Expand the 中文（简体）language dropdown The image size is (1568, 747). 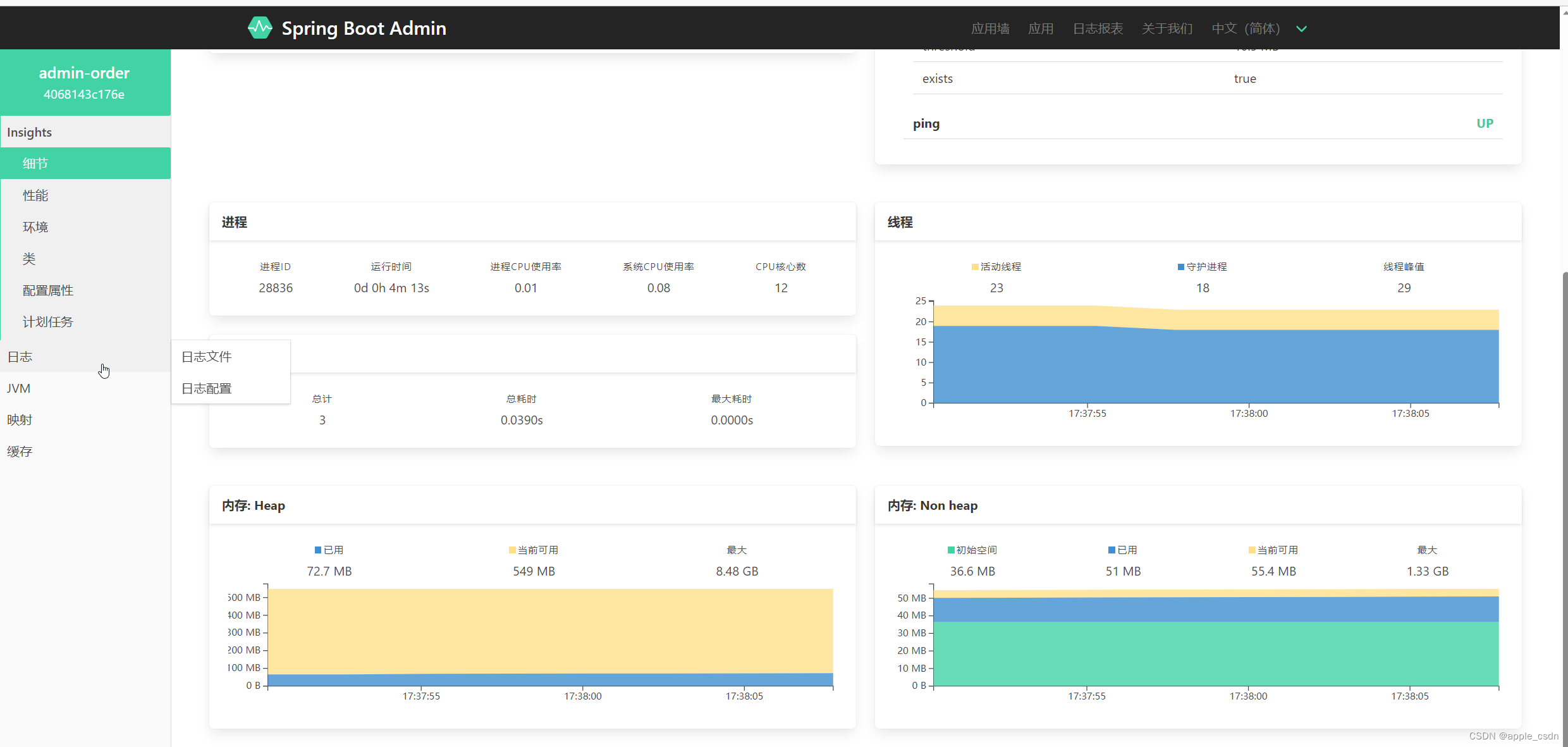1302,29
